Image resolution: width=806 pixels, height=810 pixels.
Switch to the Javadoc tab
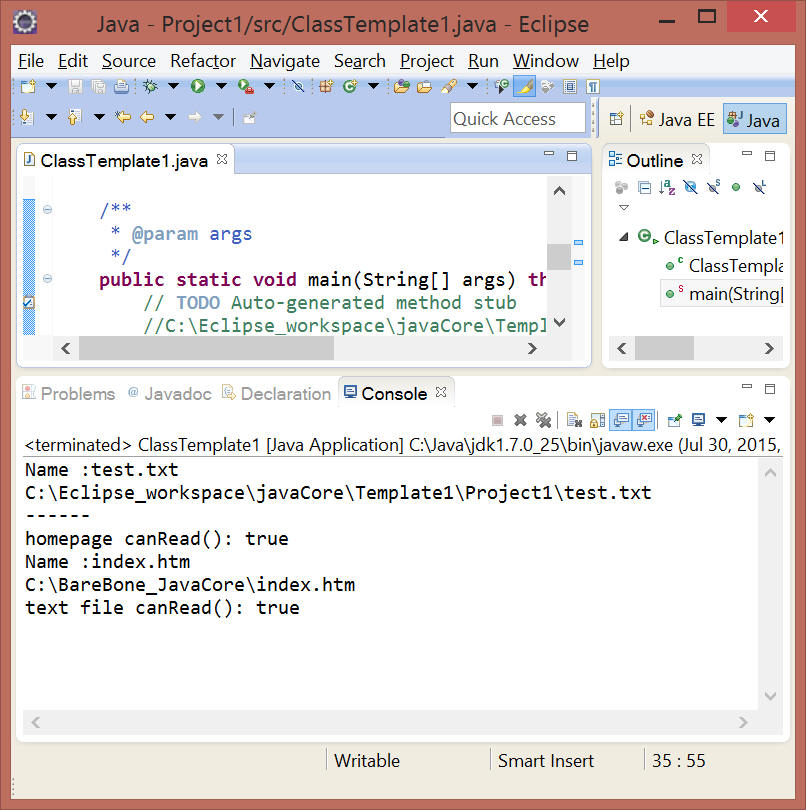[170, 394]
